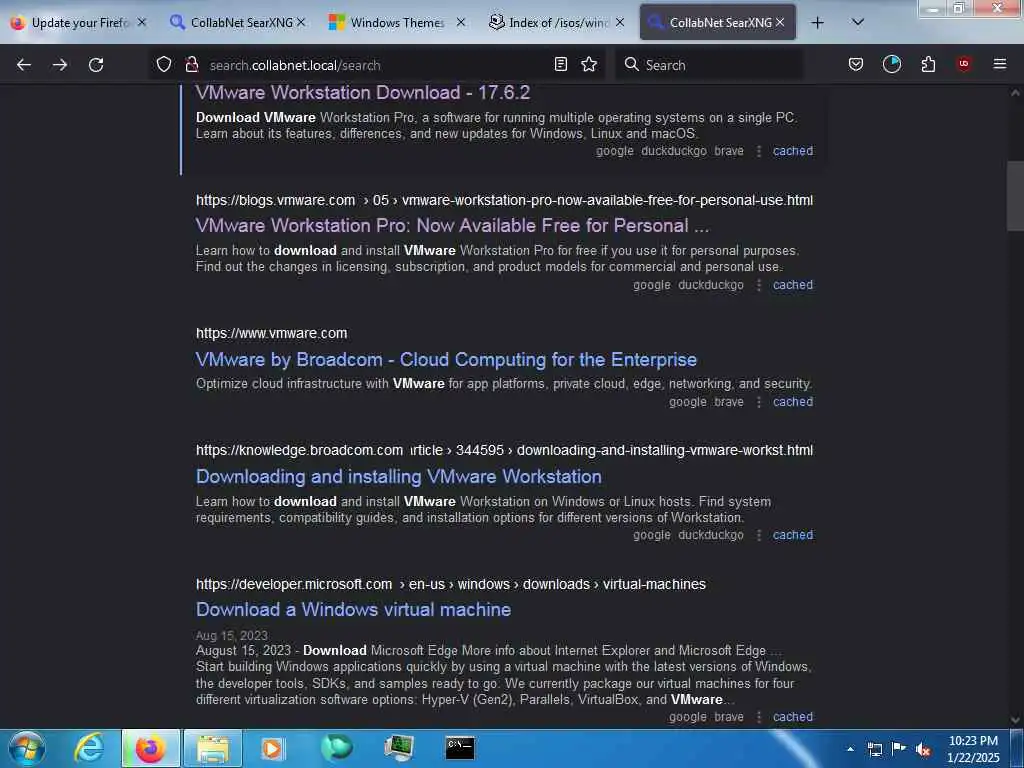Open the Extensions puzzle icon
The height and width of the screenshot is (768, 1024).
pos(928,64)
